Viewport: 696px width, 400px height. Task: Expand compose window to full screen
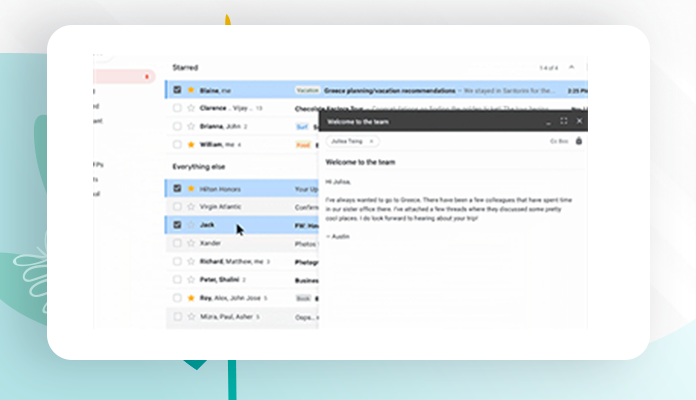564,121
